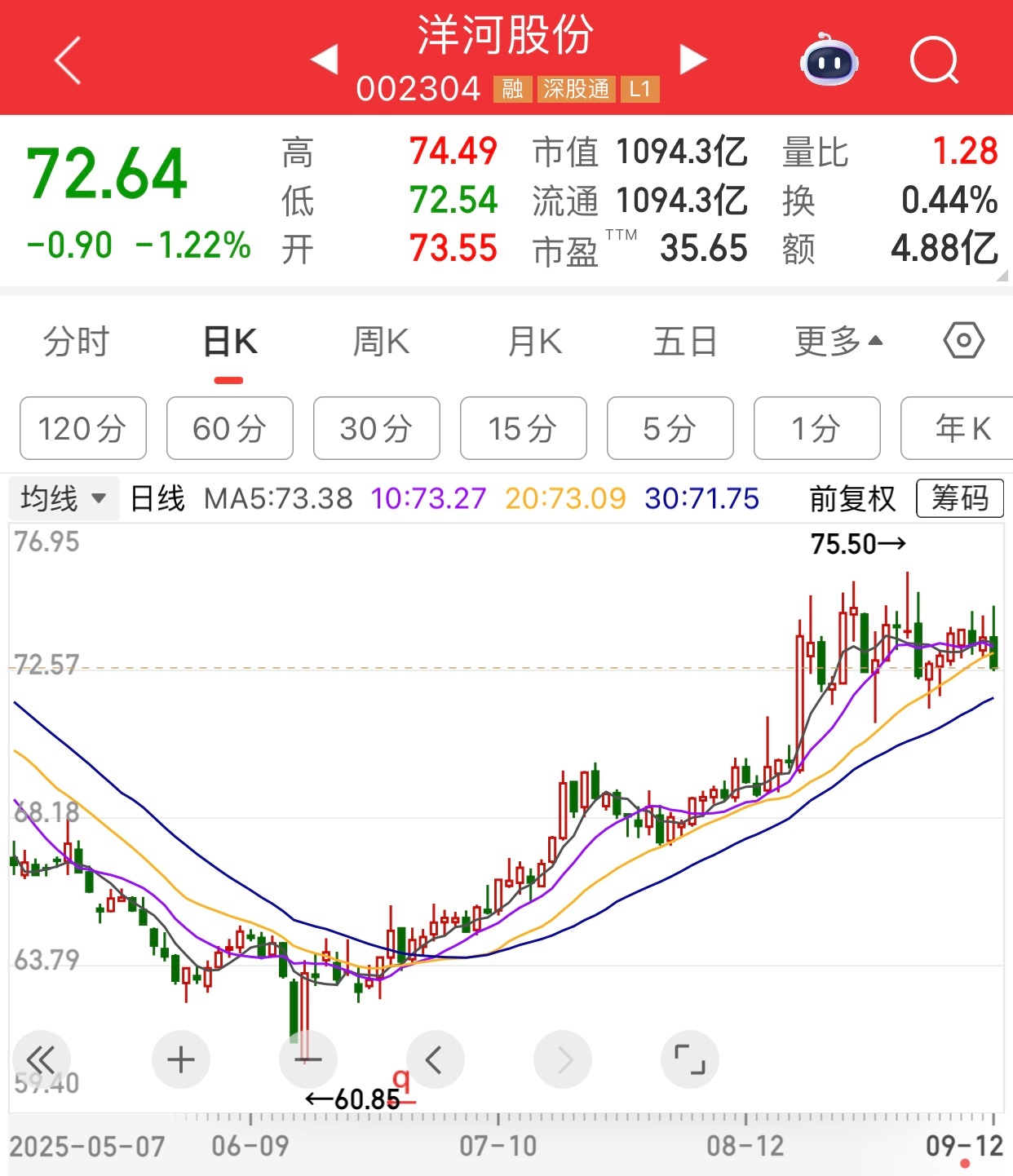1013x1176 pixels.
Task: Tap the change percent -1.22%
Action: point(193,245)
